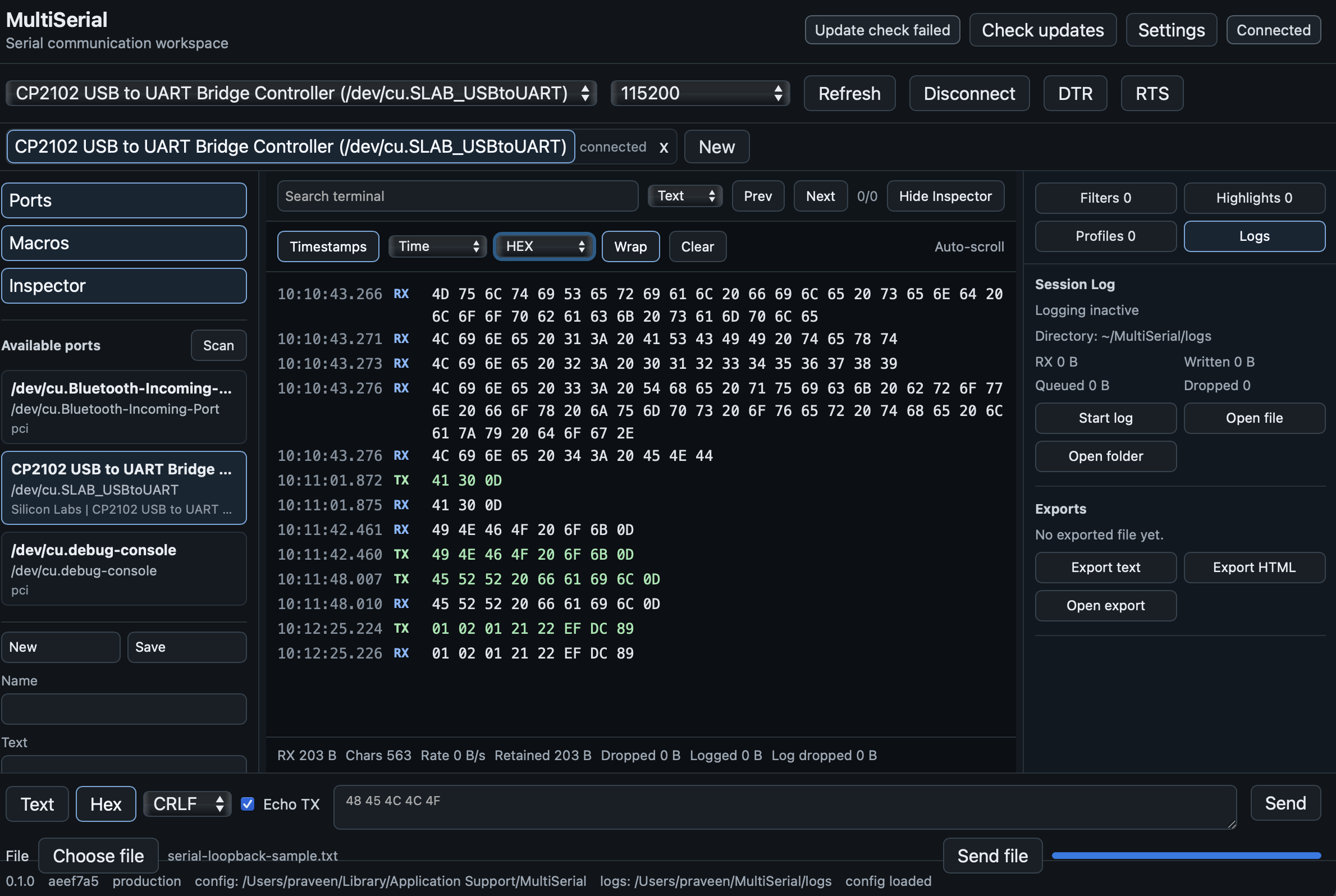This screenshot has width=1336, height=896.
Task: Switch to Highlights 0 tab
Action: pos(1254,198)
